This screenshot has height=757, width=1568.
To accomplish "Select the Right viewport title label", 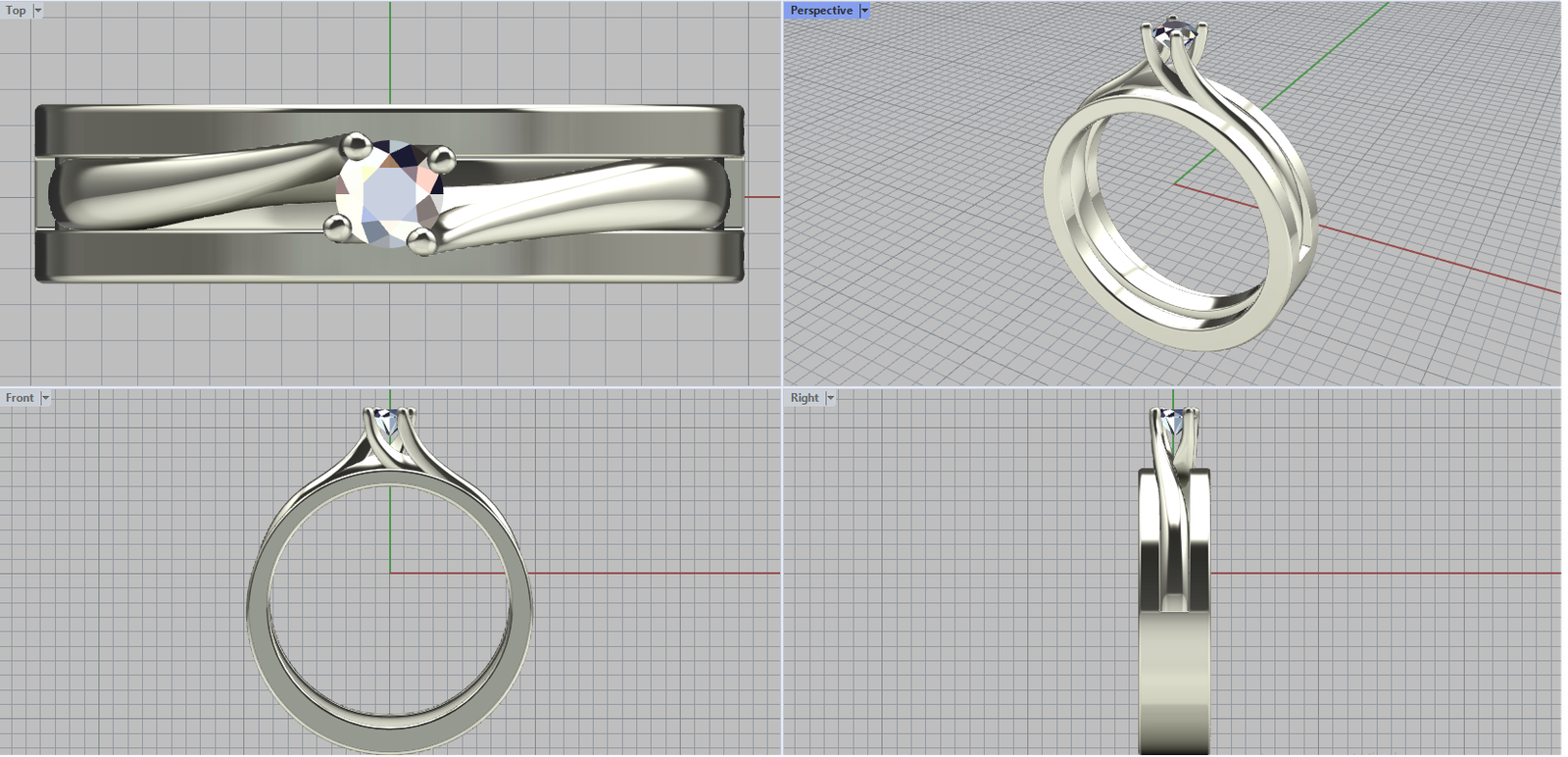I will 804,398.
